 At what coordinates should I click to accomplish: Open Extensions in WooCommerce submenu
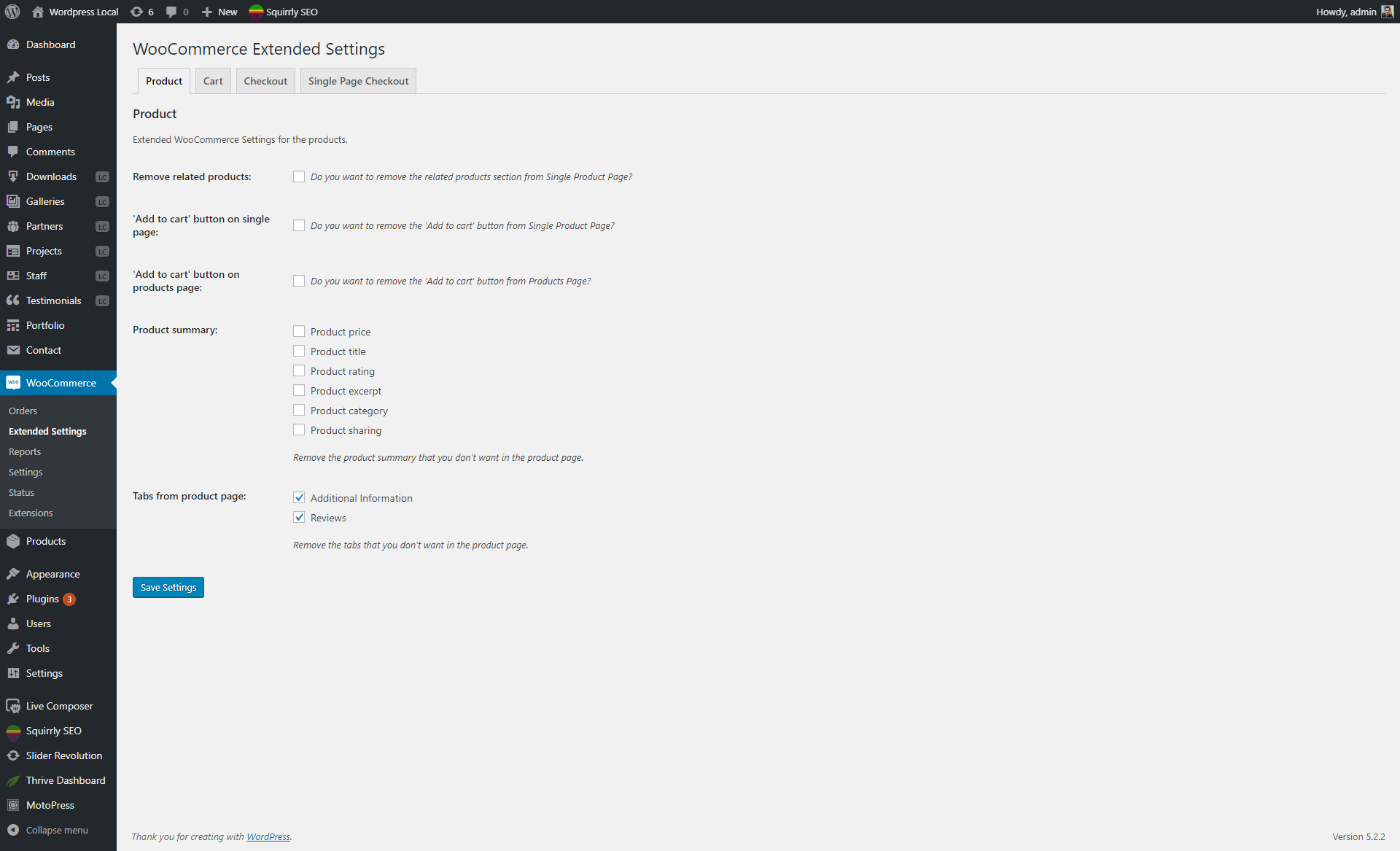tap(31, 513)
